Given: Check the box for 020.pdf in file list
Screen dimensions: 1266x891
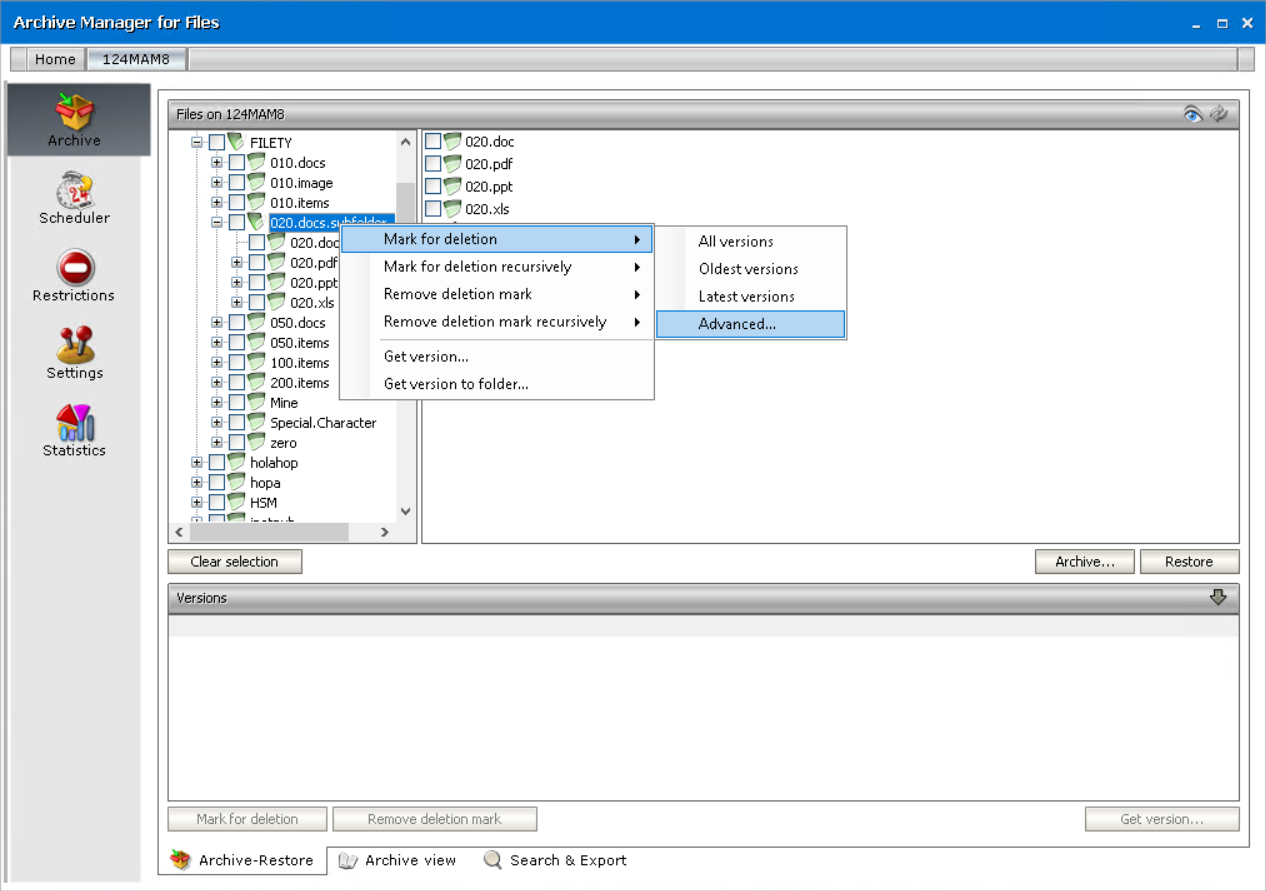Looking at the screenshot, I should click(x=433, y=164).
